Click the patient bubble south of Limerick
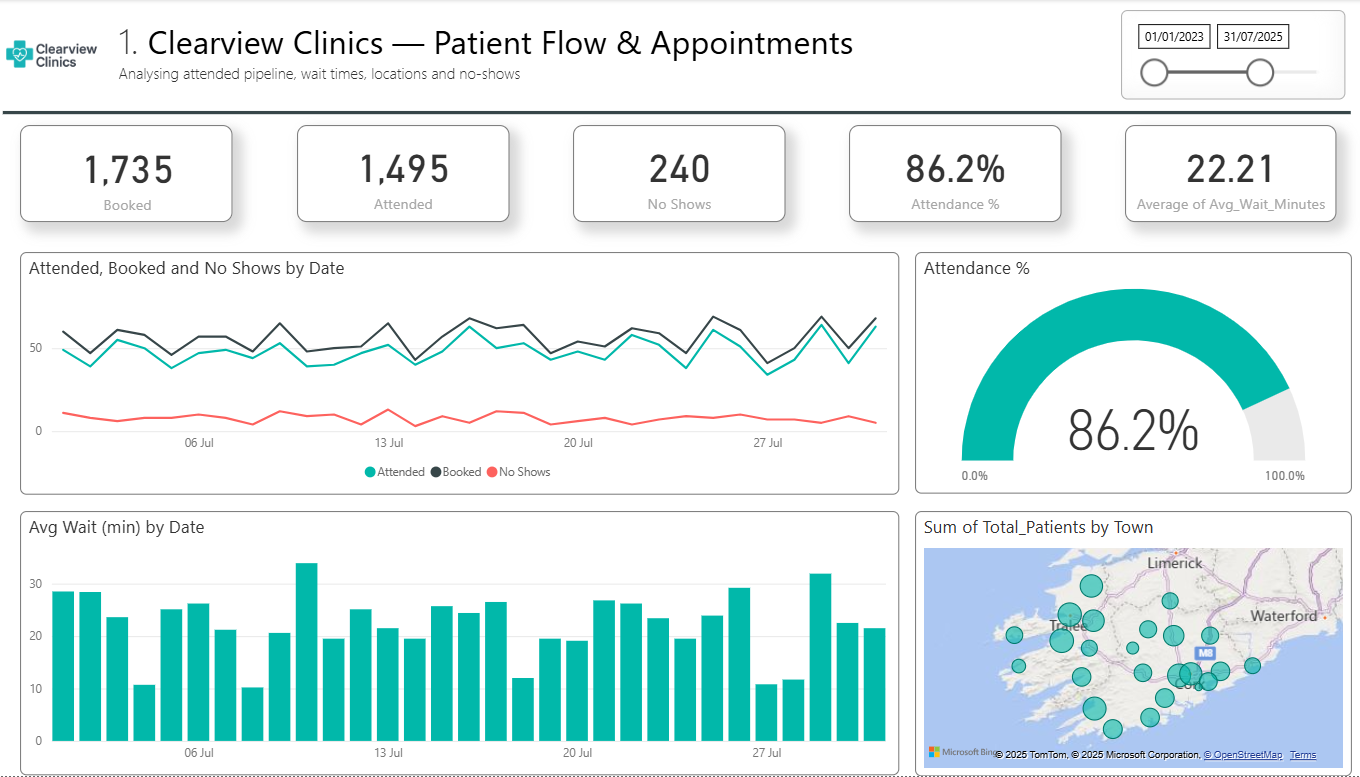Image resolution: width=1360 pixels, height=777 pixels. click(1170, 600)
